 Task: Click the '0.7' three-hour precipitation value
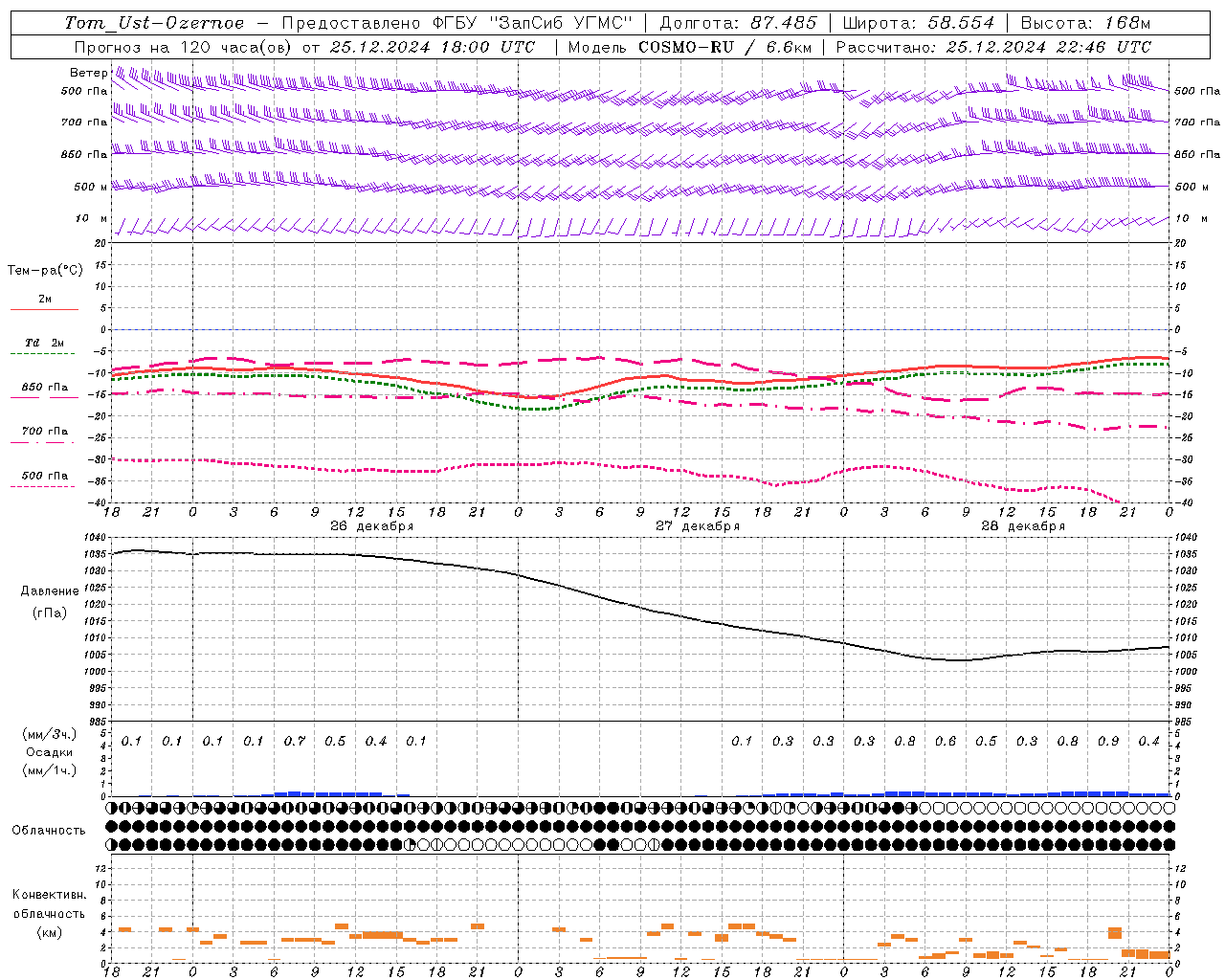click(x=294, y=742)
